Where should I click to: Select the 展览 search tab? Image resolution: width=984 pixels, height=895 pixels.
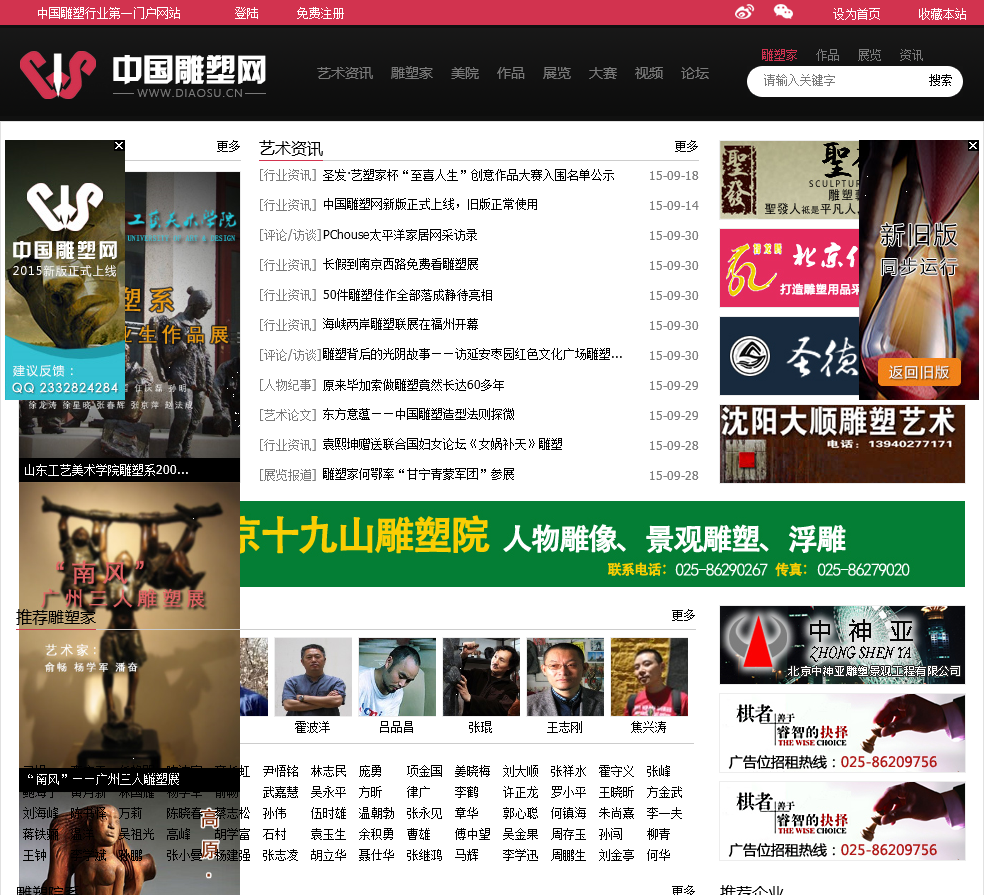click(869, 55)
